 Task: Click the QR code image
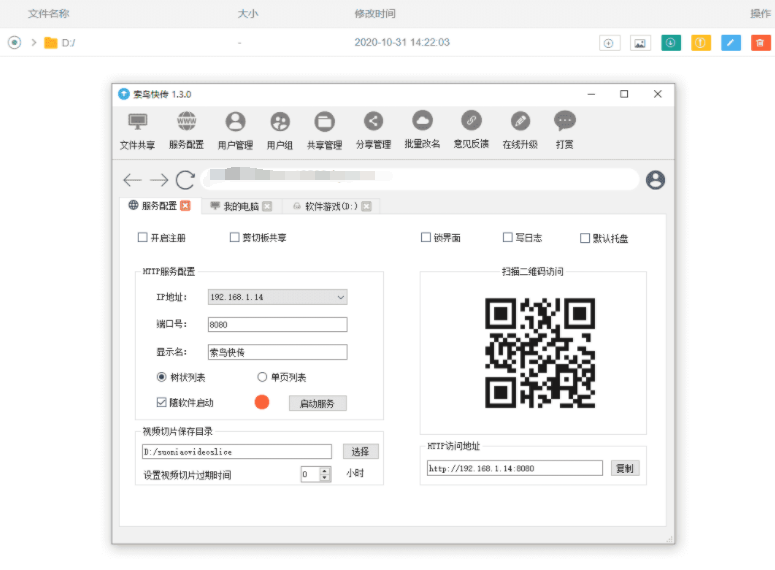pos(540,353)
